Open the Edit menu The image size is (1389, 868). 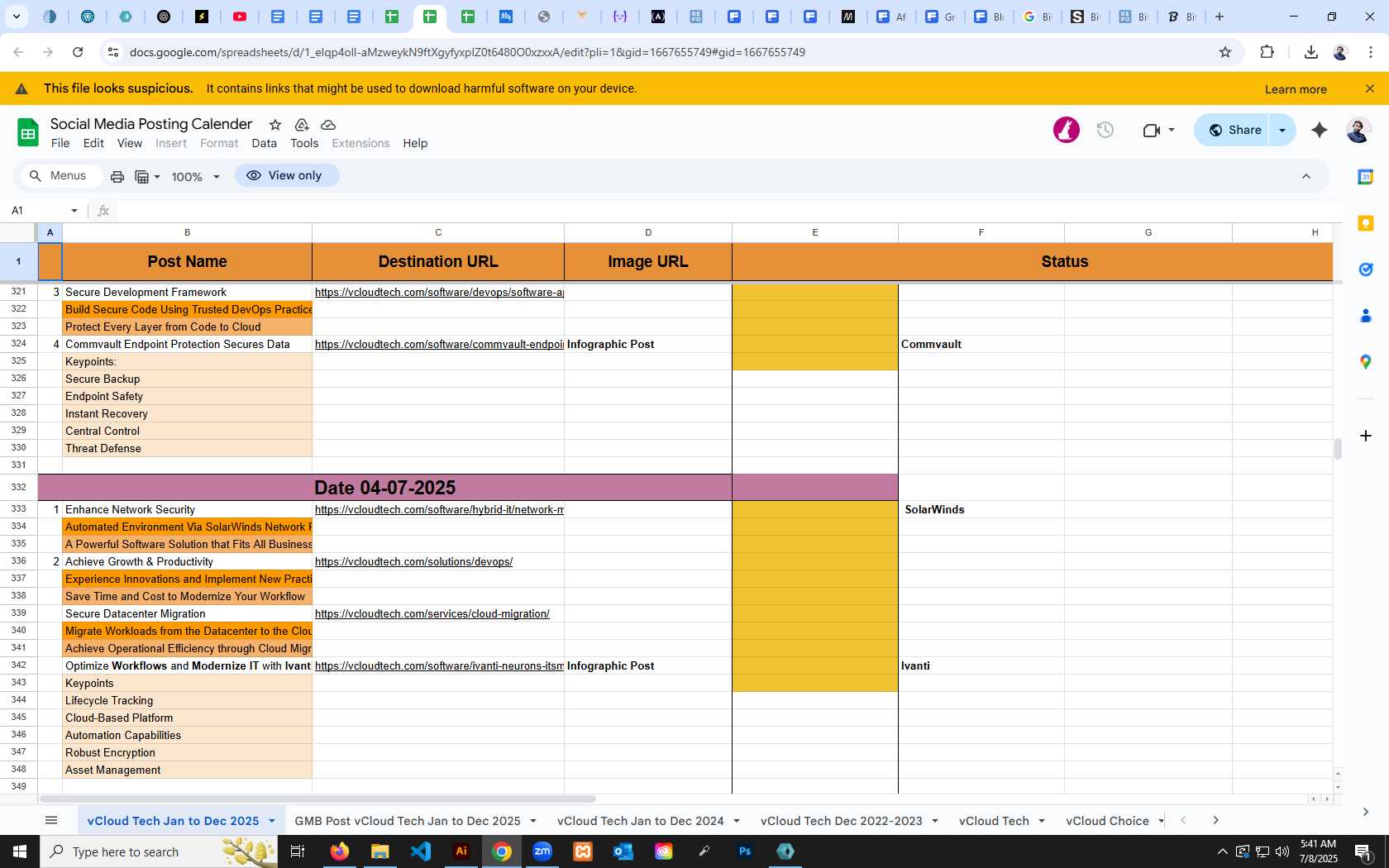(93, 143)
